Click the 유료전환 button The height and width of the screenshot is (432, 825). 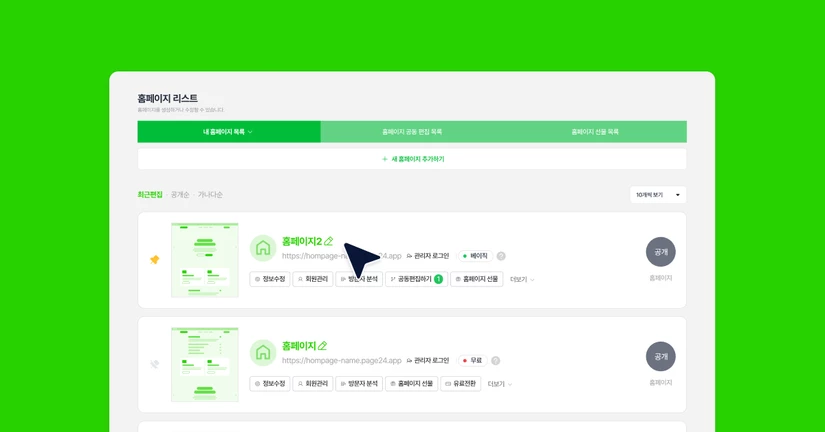[x=460, y=384]
